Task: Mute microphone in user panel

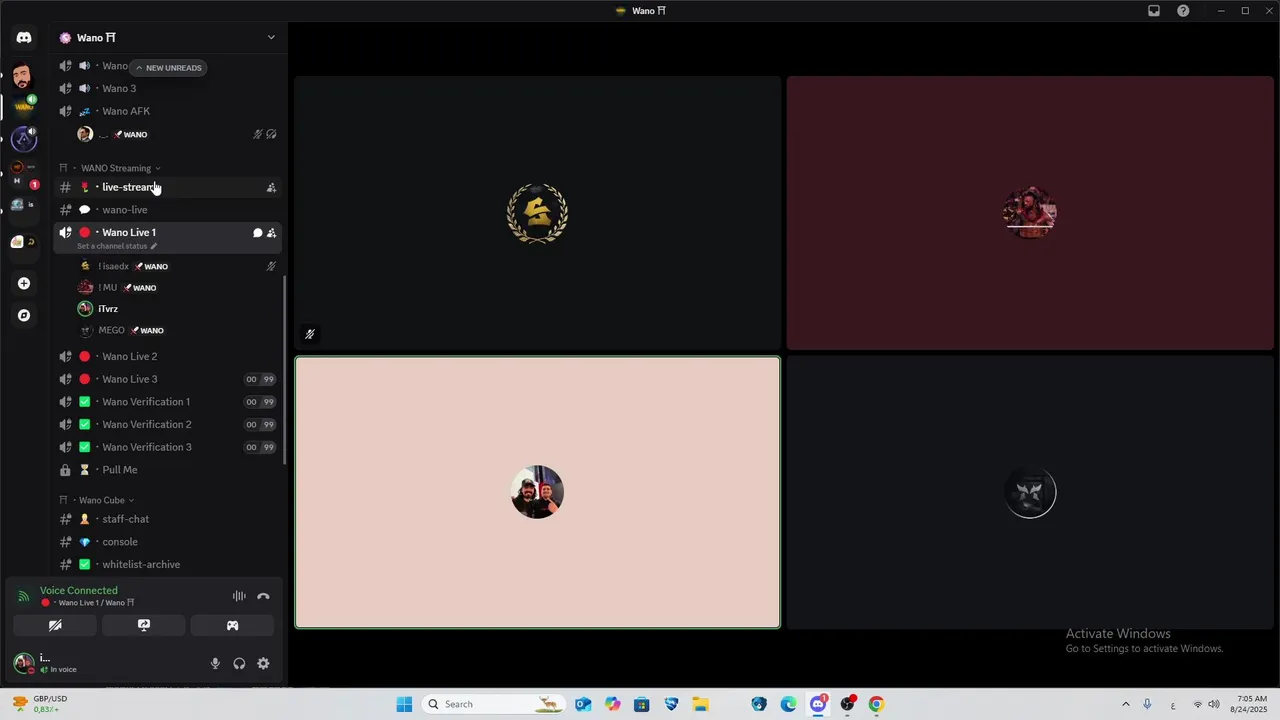Action: (215, 663)
